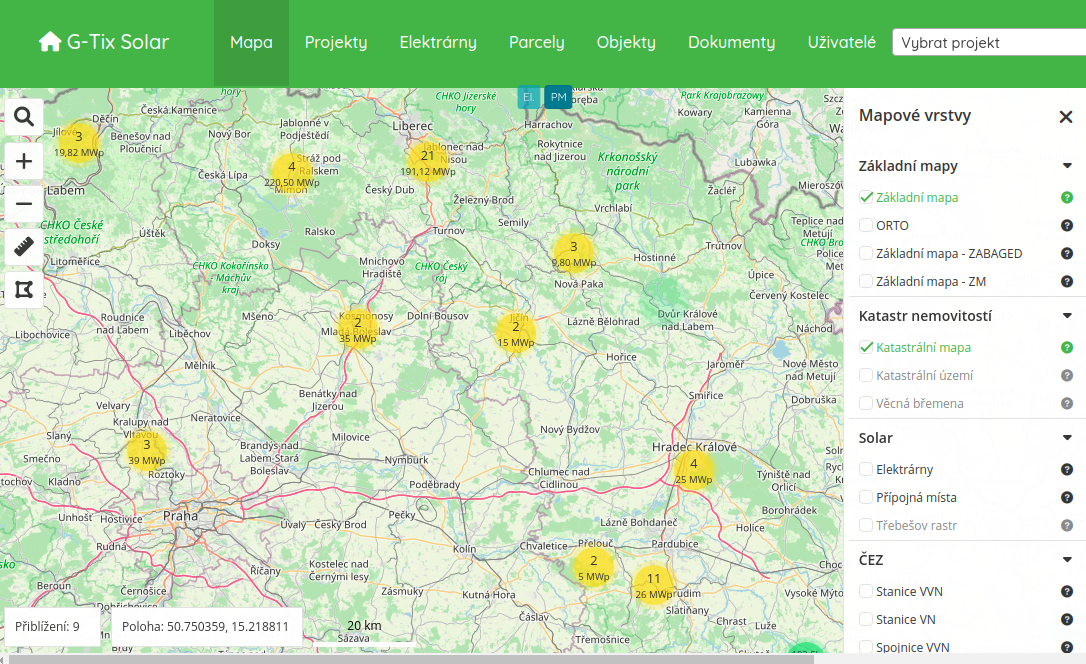Click the 4 cluster 220,50 MWp
The image size is (1086, 664).
pyautogui.click(x=292, y=174)
